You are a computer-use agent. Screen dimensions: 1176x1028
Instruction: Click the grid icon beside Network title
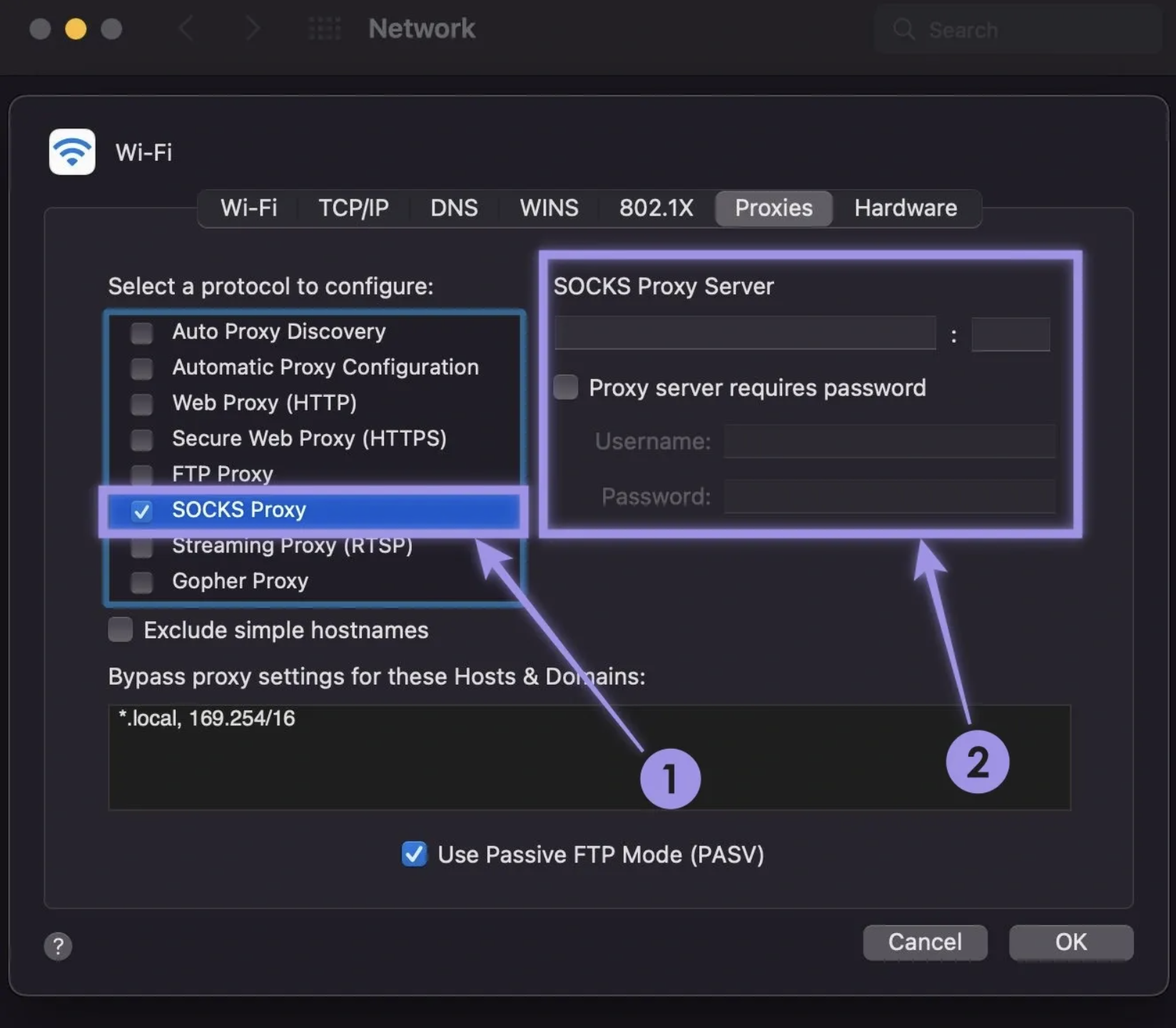[x=325, y=29]
